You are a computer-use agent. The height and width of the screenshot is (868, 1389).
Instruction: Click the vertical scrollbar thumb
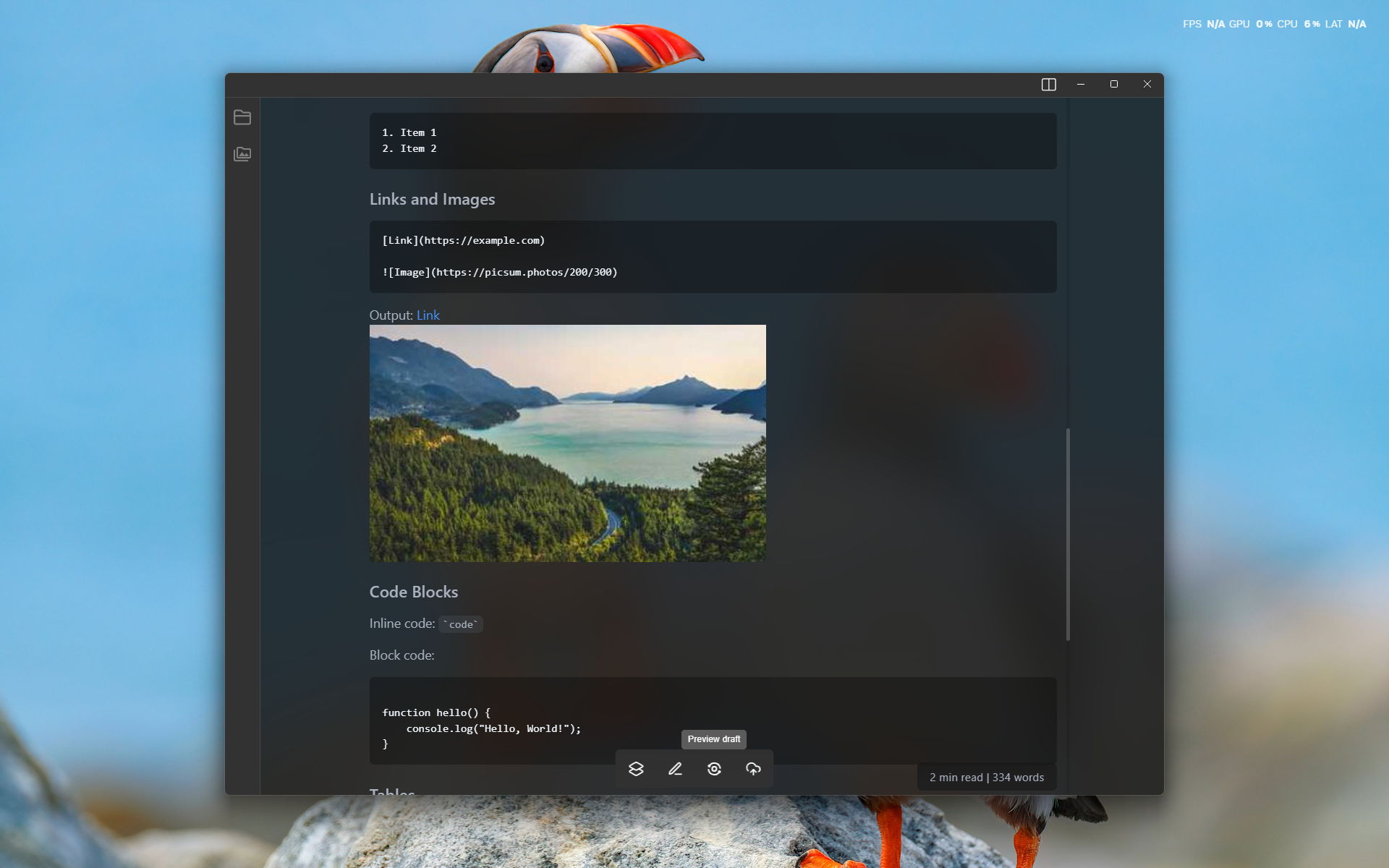1068,534
